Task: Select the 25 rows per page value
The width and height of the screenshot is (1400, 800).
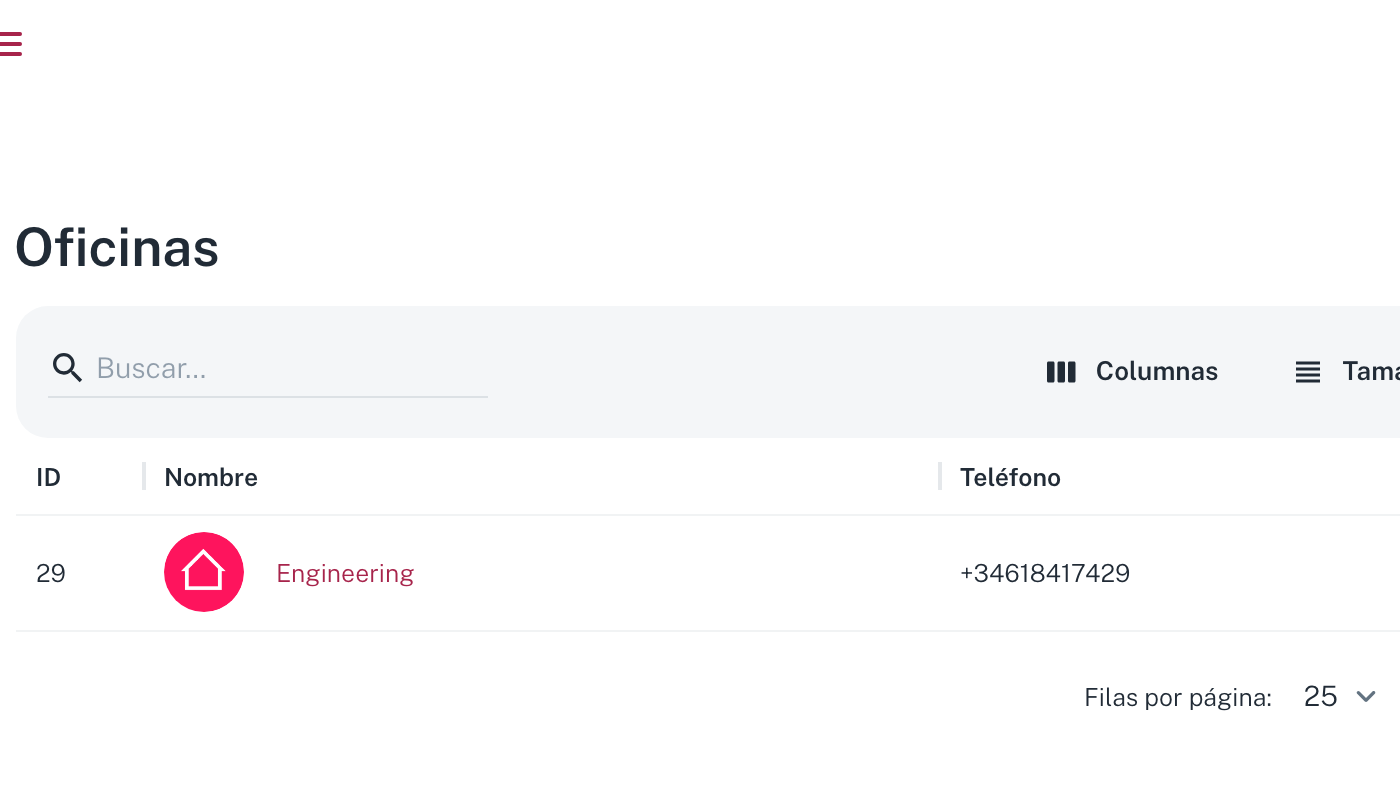Action: coord(1321,696)
